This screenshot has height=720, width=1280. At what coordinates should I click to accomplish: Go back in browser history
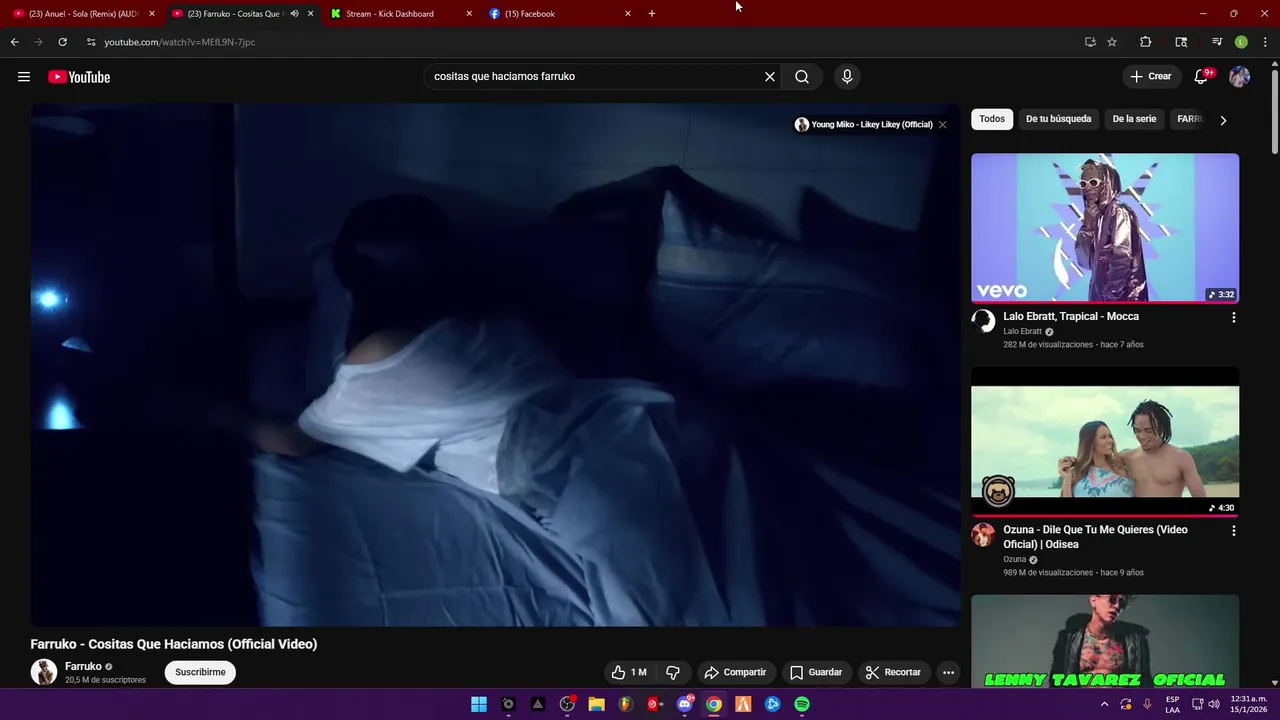click(x=14, y=42)
